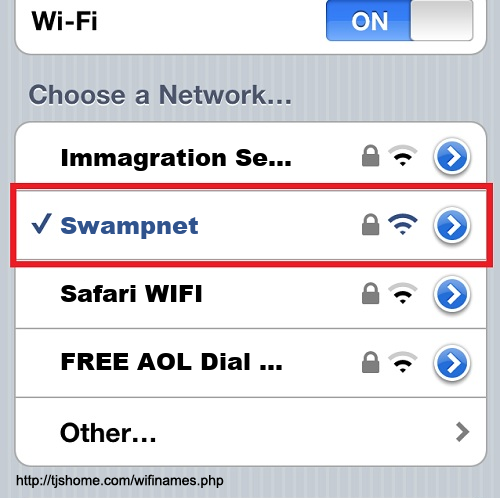Tap the Swampnet network name
The height and width of the screenshot is (498, 500).
coord(129,226)
